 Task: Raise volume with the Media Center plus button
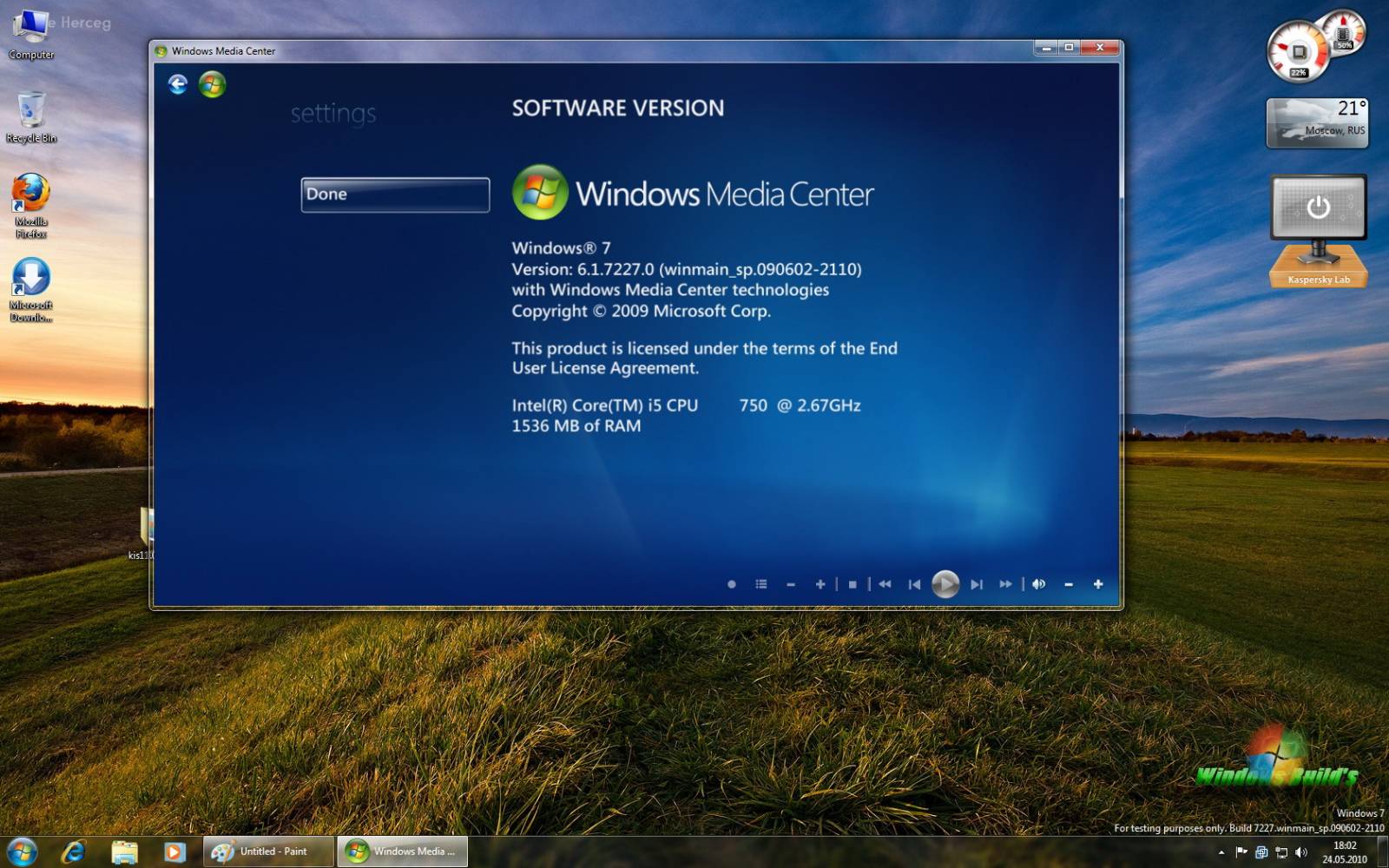1098,584
